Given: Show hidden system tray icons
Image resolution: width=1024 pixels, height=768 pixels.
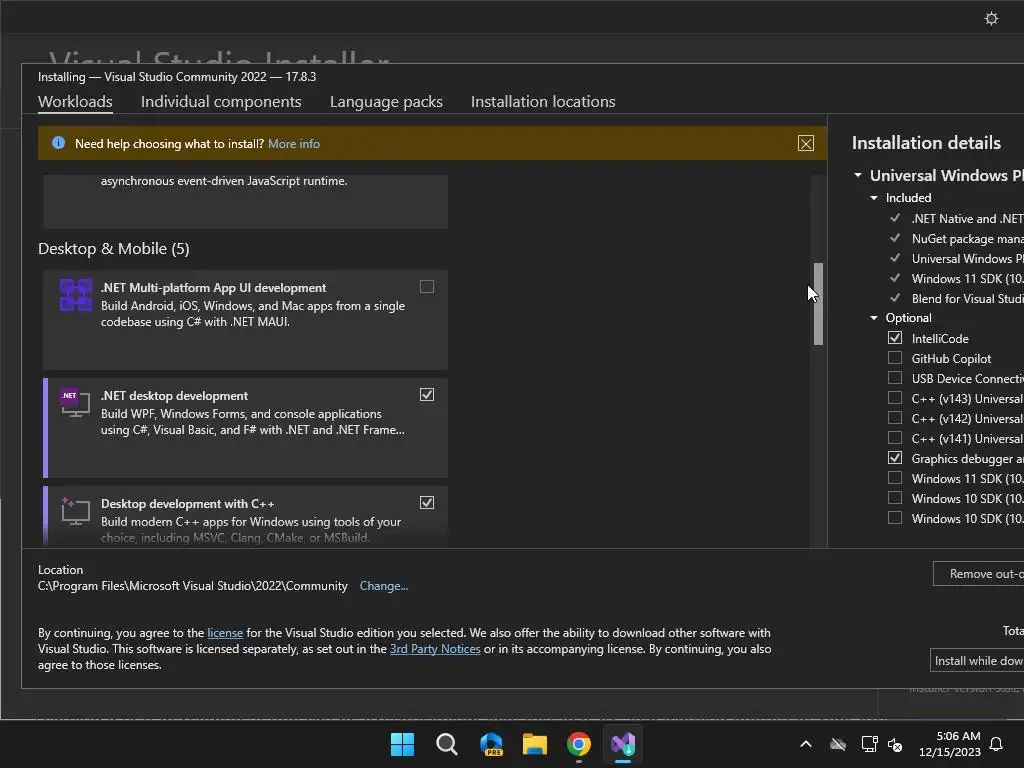Looking at the screenshot, I should [806, 744].
